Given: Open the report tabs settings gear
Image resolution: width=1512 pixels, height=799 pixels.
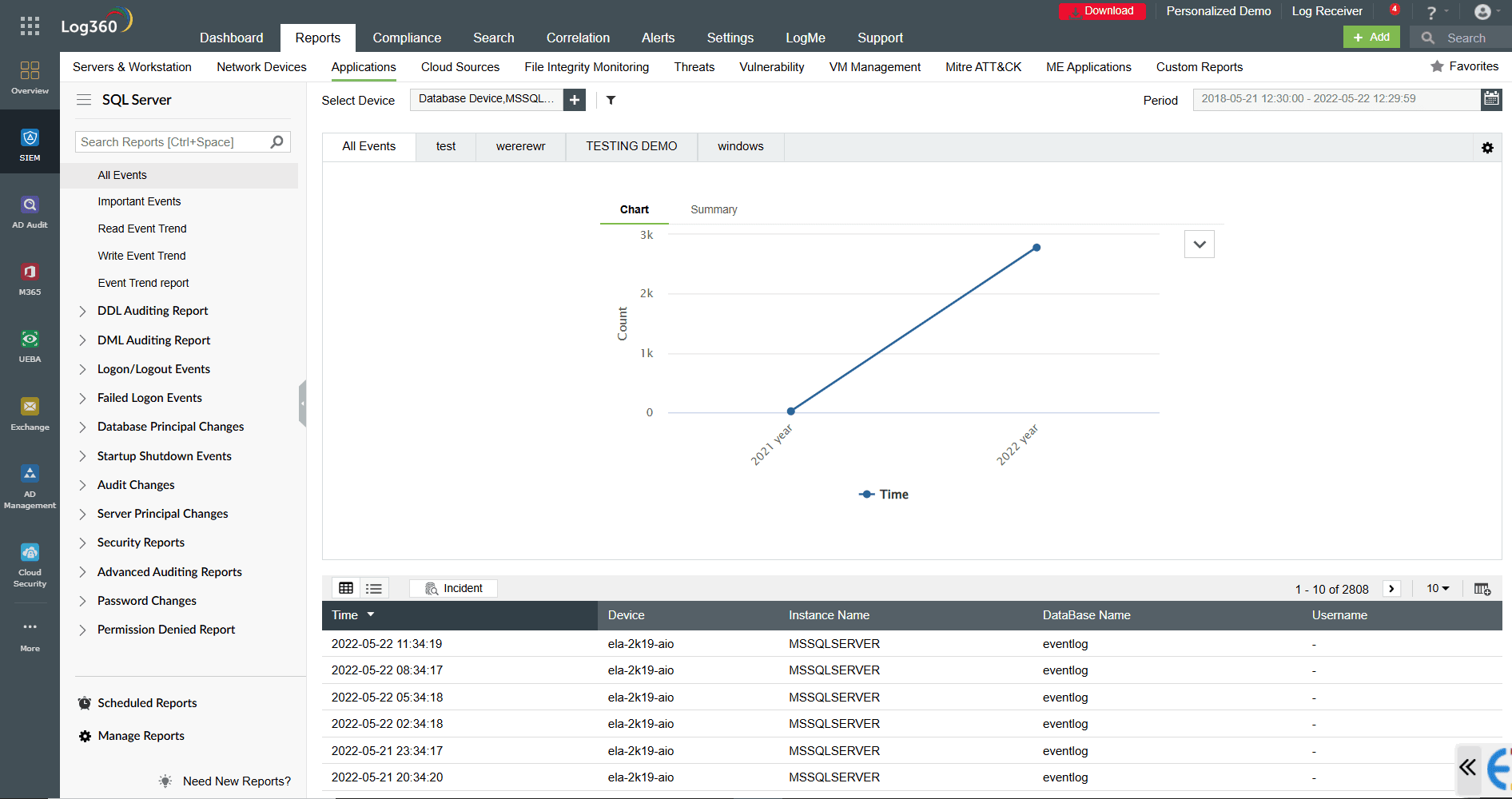Looking at the screenshot, I should click(x=1487, y=148).
